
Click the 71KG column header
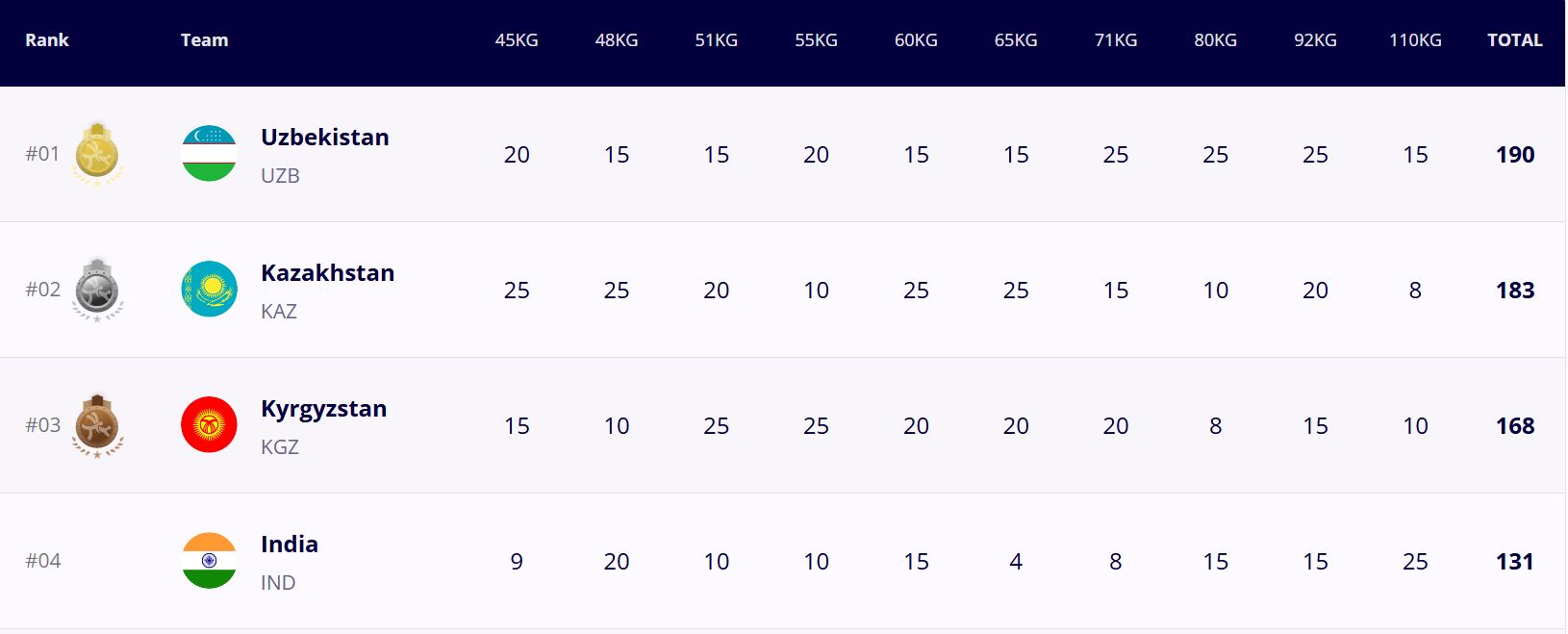coord(1116,40)
